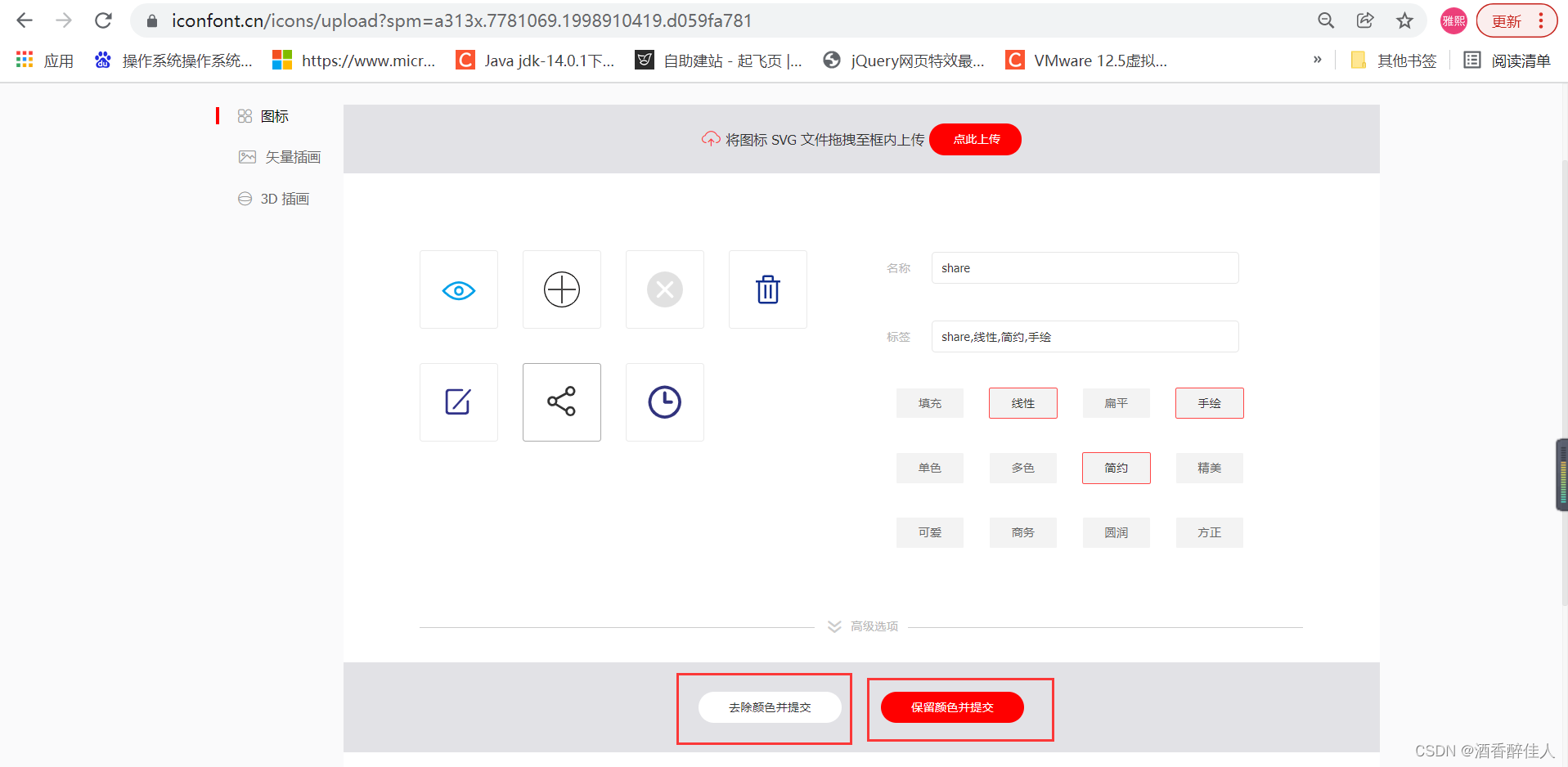Focus the 名称 name input field
The image size is (1568, 767).
[1085, 267]
